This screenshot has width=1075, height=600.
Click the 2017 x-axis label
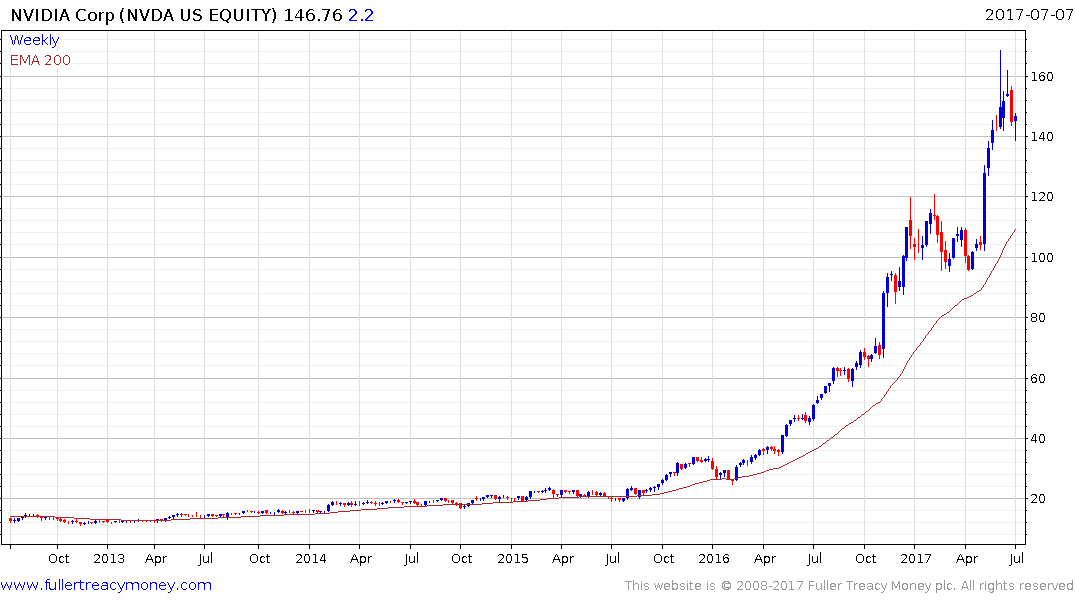916,558
